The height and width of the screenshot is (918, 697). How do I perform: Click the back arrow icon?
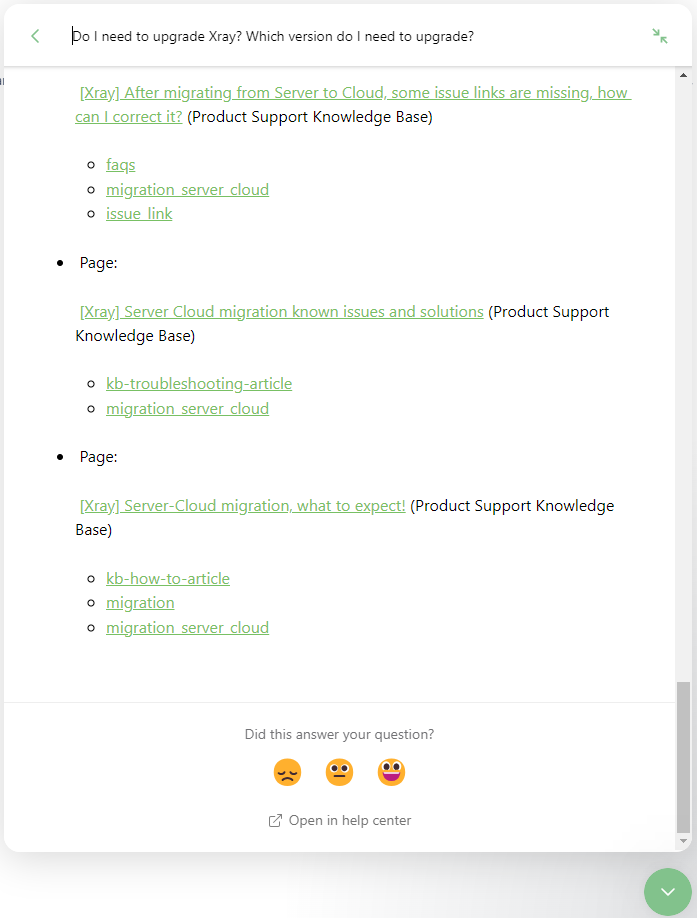(35, 36)
